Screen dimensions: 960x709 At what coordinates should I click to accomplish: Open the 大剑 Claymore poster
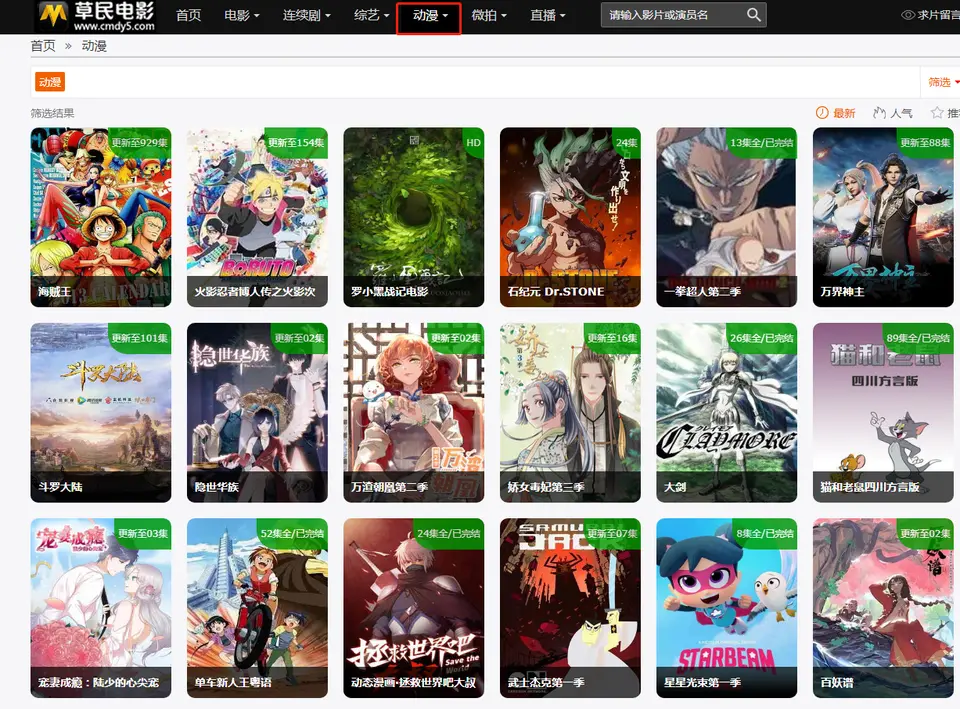pyautogui.click(x=727, y=413)
